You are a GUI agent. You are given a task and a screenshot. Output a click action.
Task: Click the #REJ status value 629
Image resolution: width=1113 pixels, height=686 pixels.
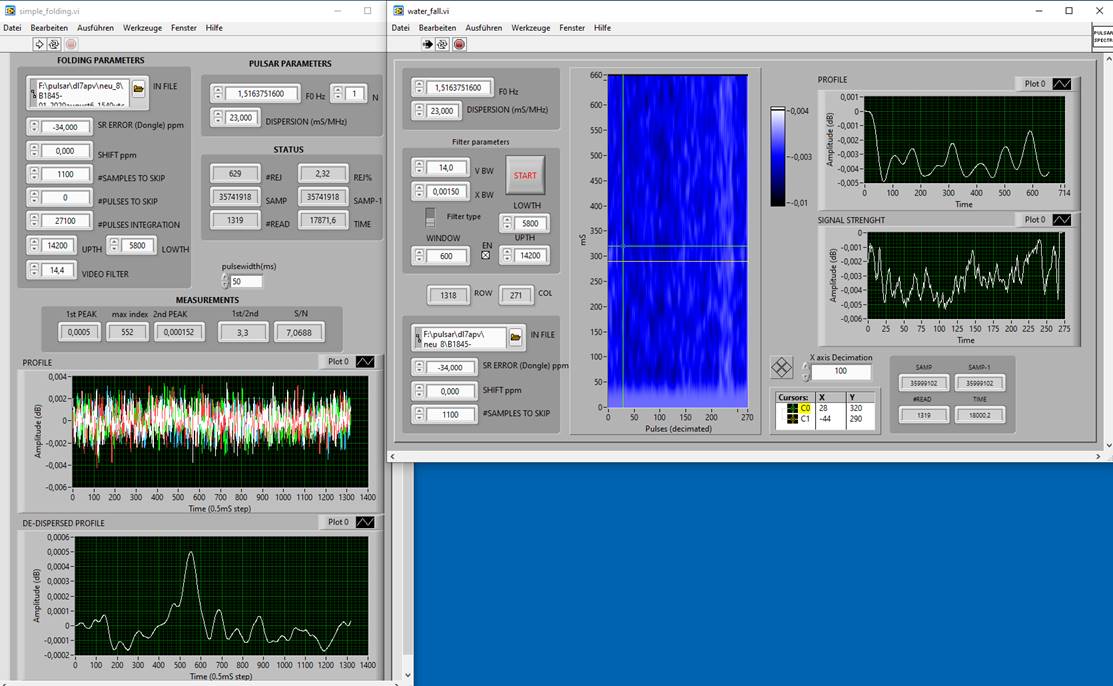tap(235, 173)
